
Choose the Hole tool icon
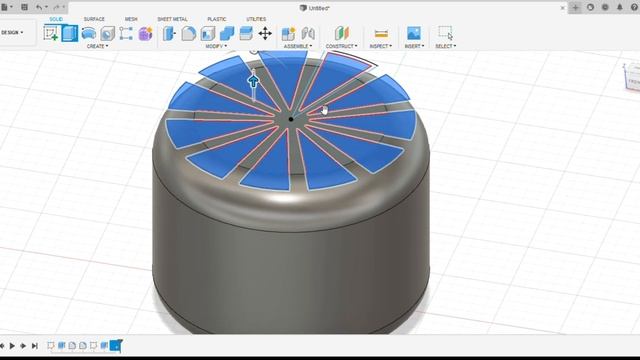pos(107,33)
